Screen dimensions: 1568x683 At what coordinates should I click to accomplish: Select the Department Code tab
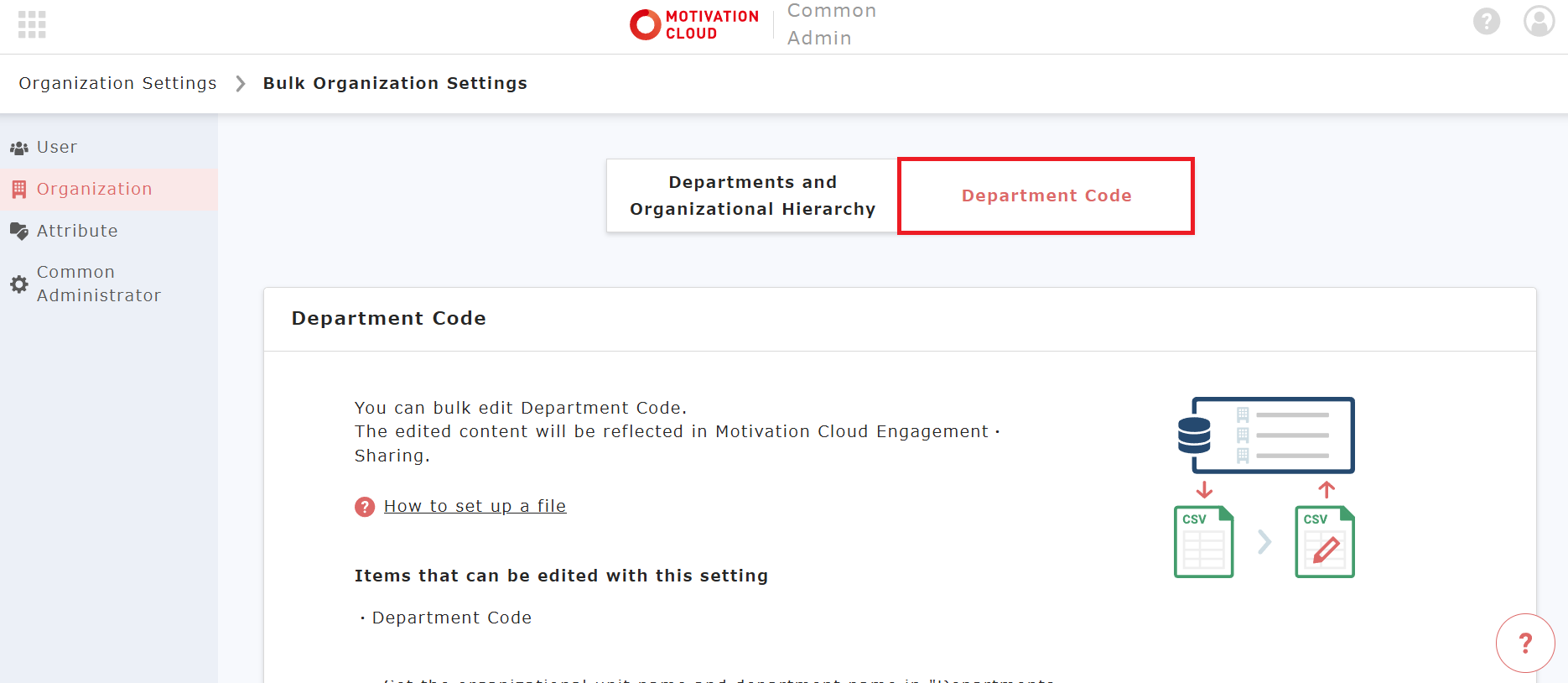click(x=1046, y=196)
